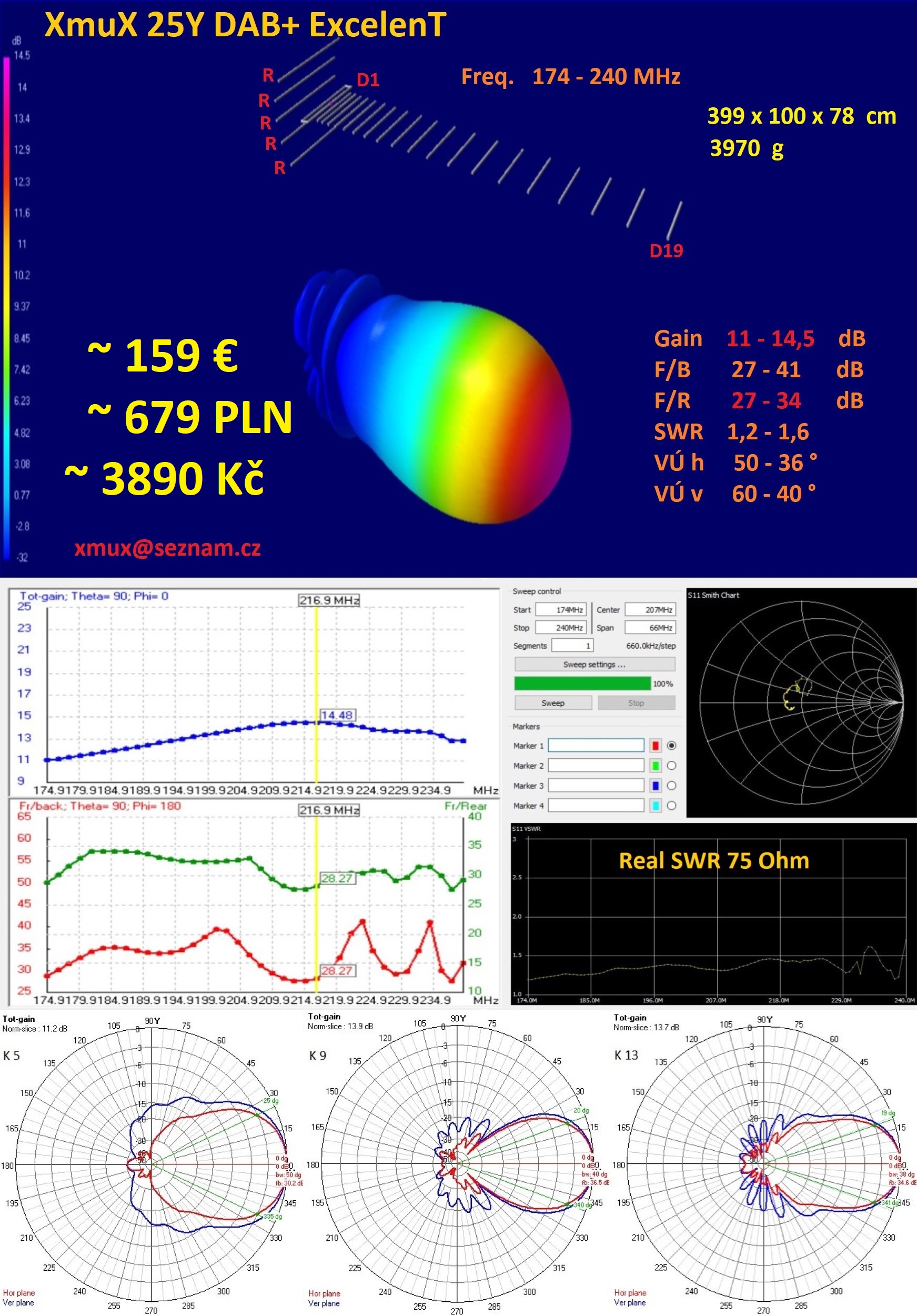Click 'Norm-slice : 11.2 dB' on the K 5 plot

click(34, 1029)
